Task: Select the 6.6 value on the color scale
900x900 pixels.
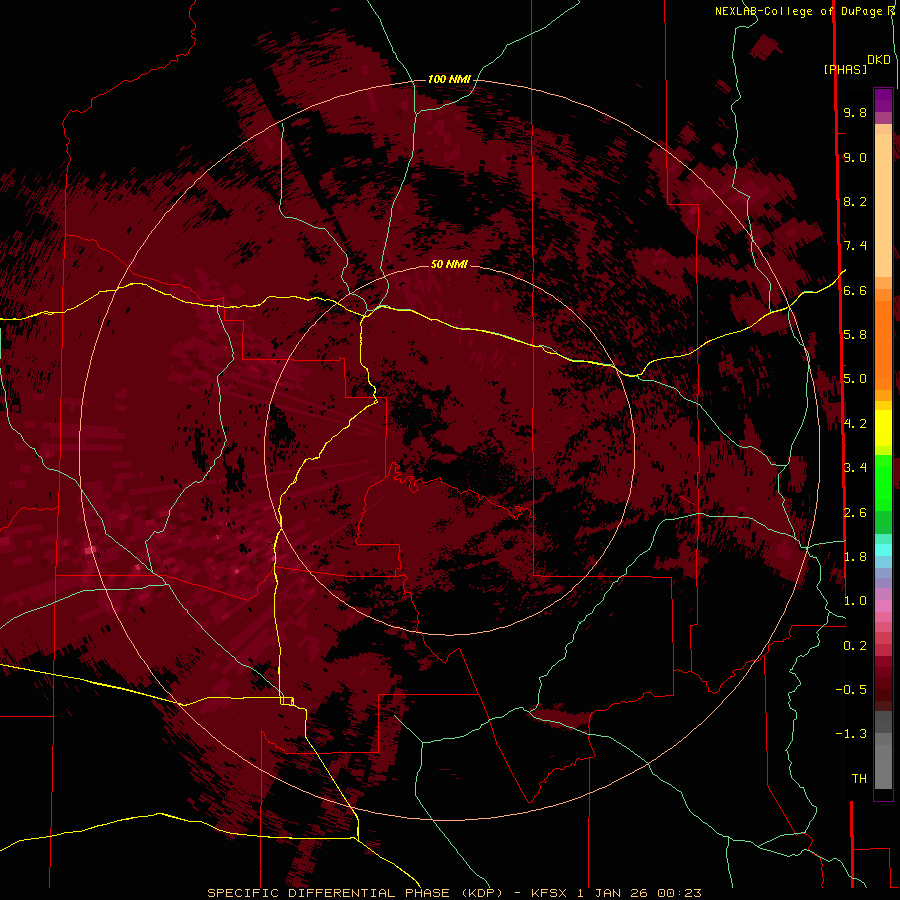Action: (855, 290)
